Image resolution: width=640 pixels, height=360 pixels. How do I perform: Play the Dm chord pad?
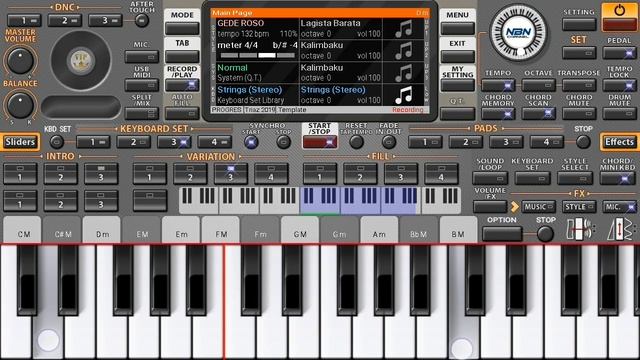102,230
